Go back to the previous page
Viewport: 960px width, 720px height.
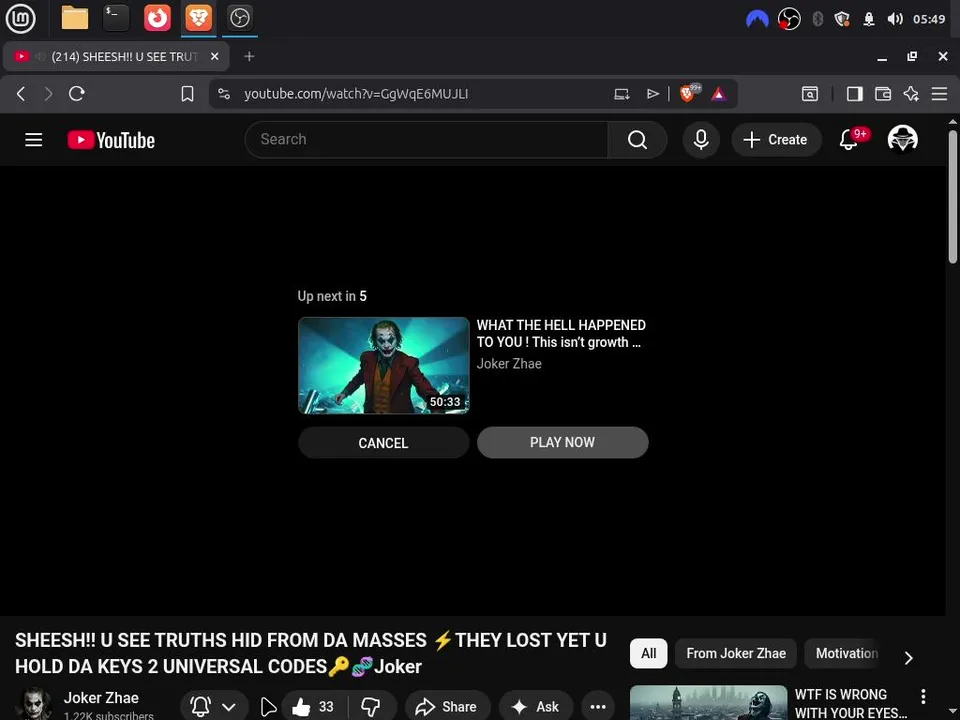(21, 94)
